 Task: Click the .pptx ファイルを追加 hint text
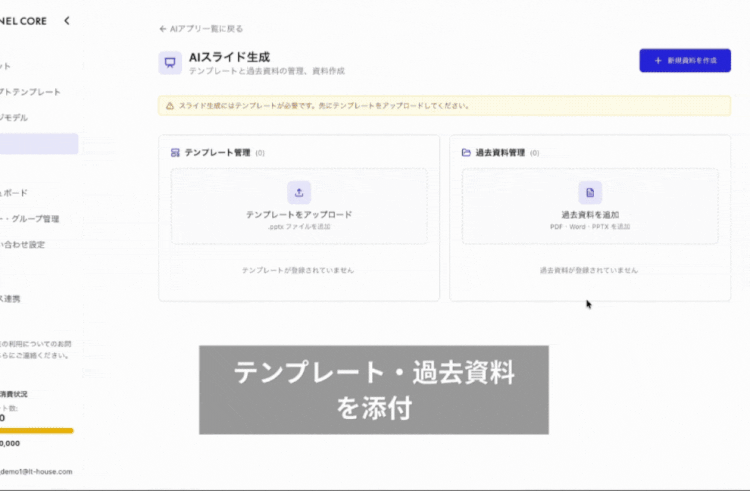pos(299,227)
